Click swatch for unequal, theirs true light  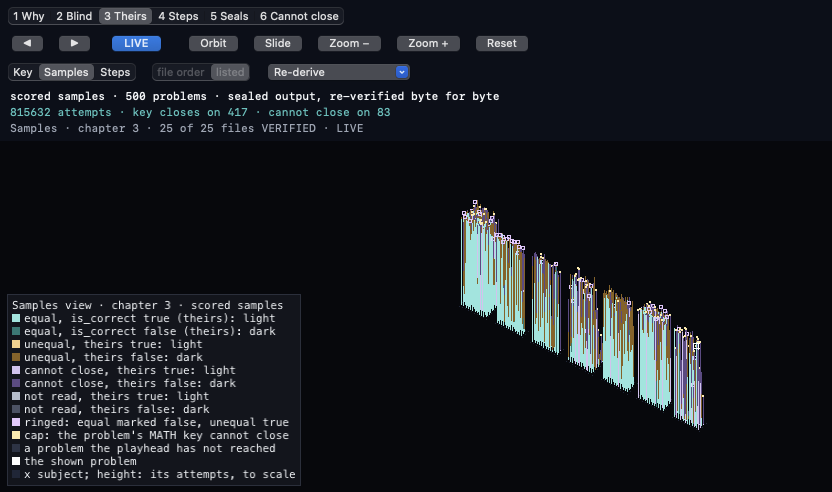point(16,344)
